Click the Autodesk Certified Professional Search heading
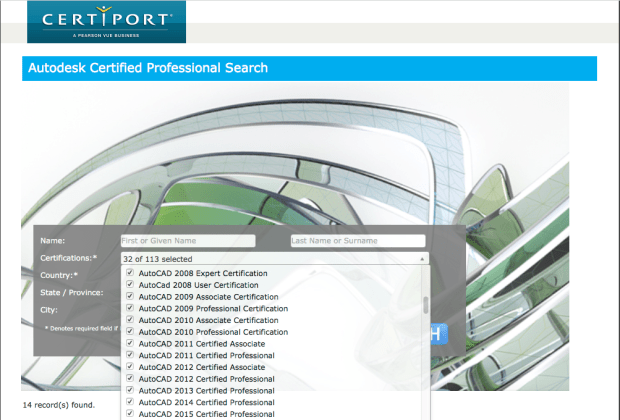620x420 pixels. (x=148, y=68)
